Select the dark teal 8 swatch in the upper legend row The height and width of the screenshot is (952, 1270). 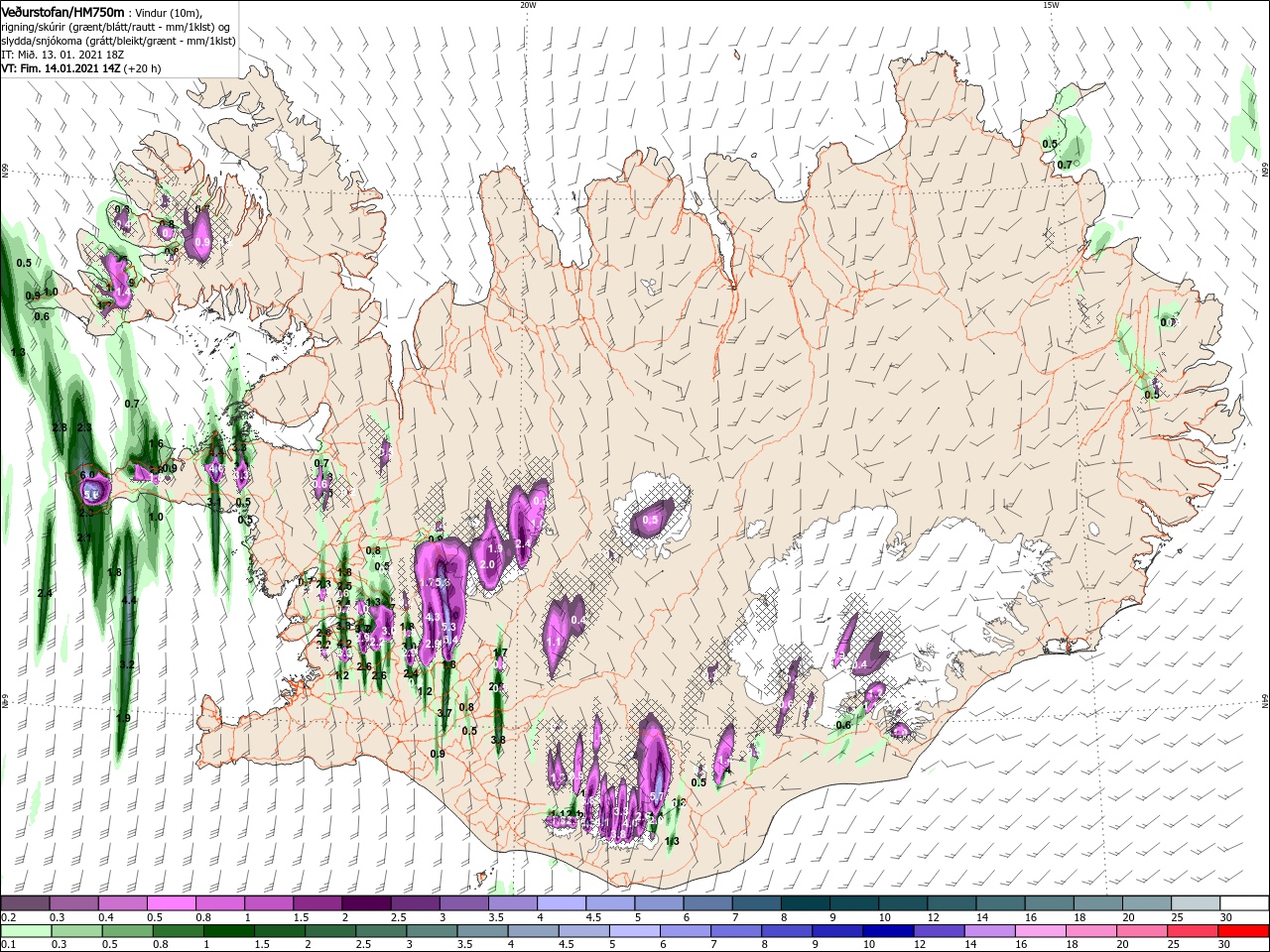tap(806, 903)
